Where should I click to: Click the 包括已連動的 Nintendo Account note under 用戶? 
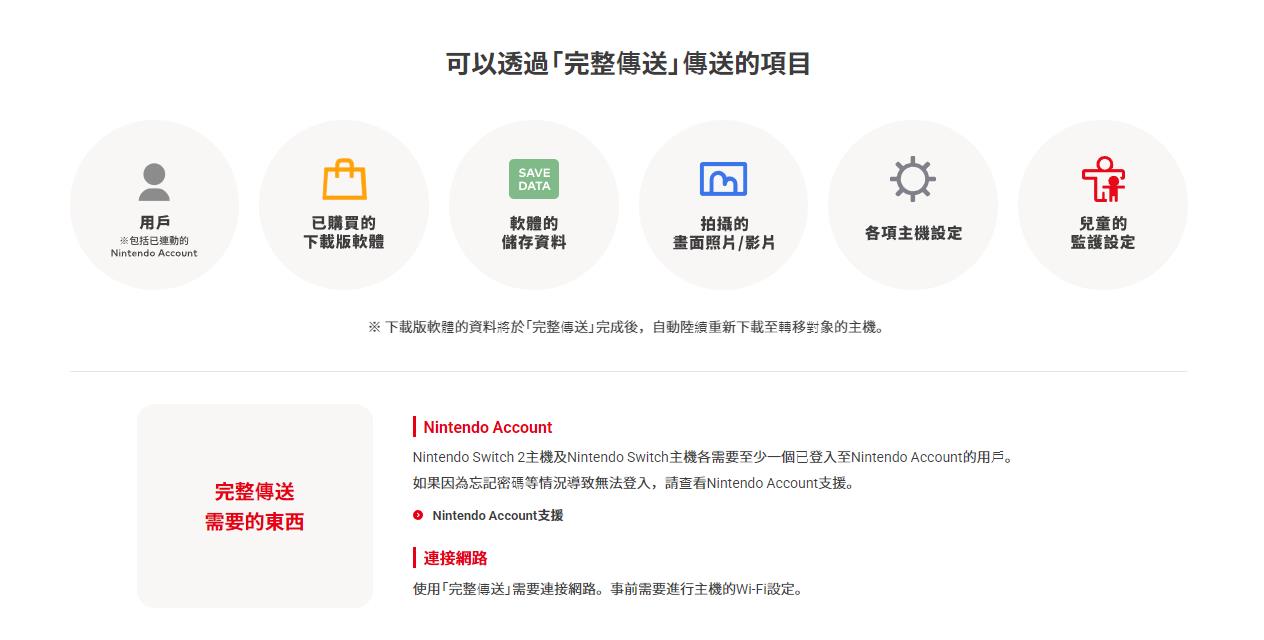pyautogui.click(x=154, y=247)
